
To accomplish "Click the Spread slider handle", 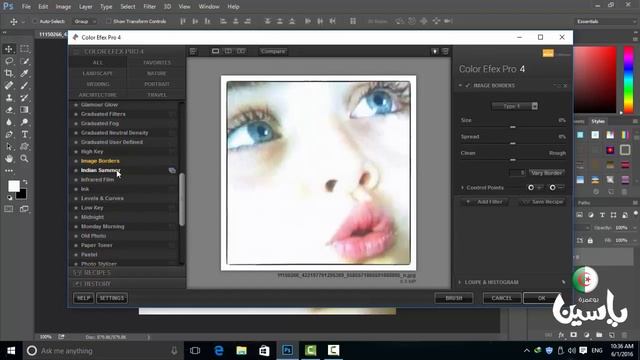I will [513, 143].
